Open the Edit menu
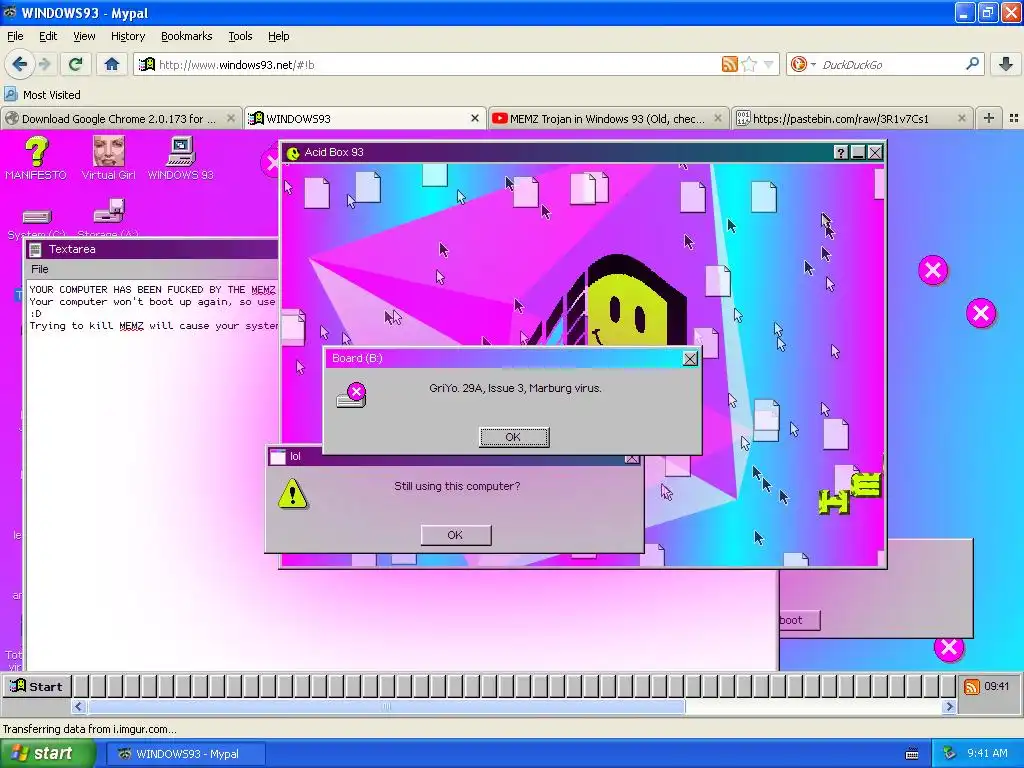The image size is (1024, 768). (x=48, y=36)
